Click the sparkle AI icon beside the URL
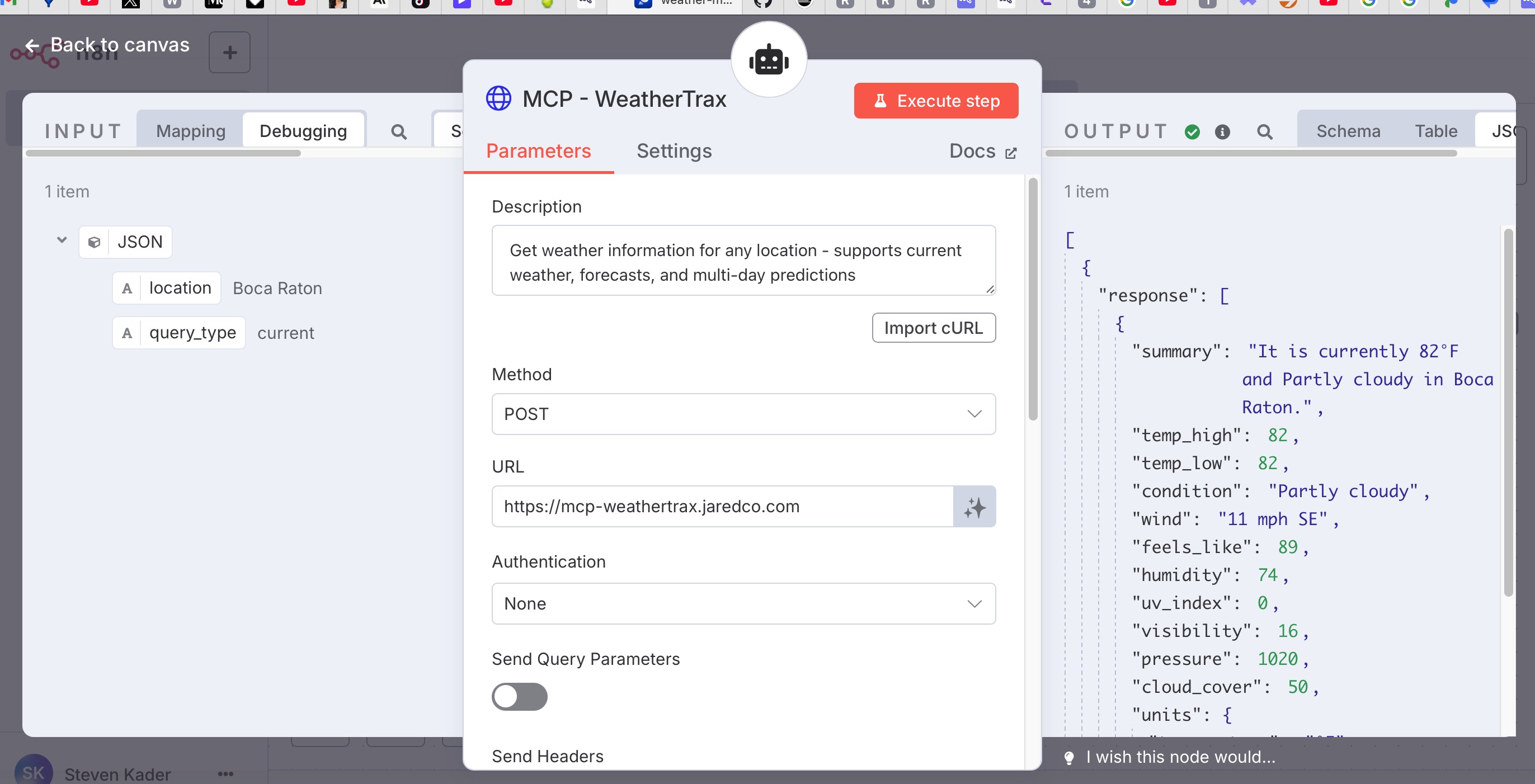The height and width of the screenshot is (784, 1535). pyautogui.click(x=974, y=507)
